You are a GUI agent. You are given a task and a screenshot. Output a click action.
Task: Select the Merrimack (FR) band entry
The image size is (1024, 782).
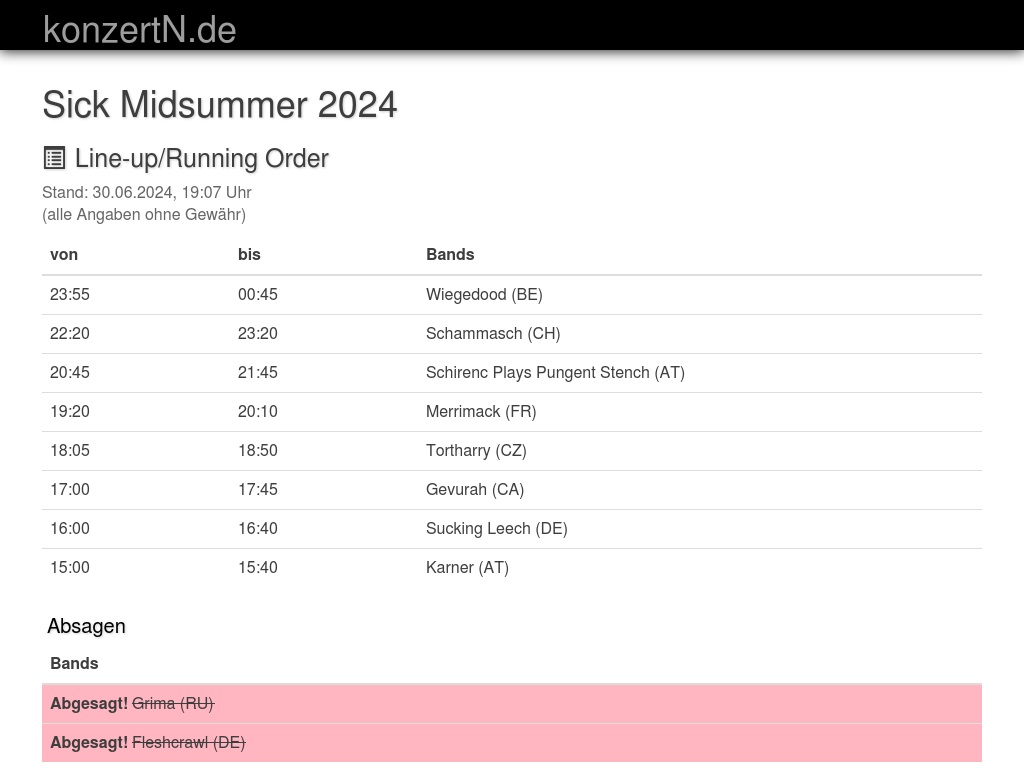click(481, 411)
